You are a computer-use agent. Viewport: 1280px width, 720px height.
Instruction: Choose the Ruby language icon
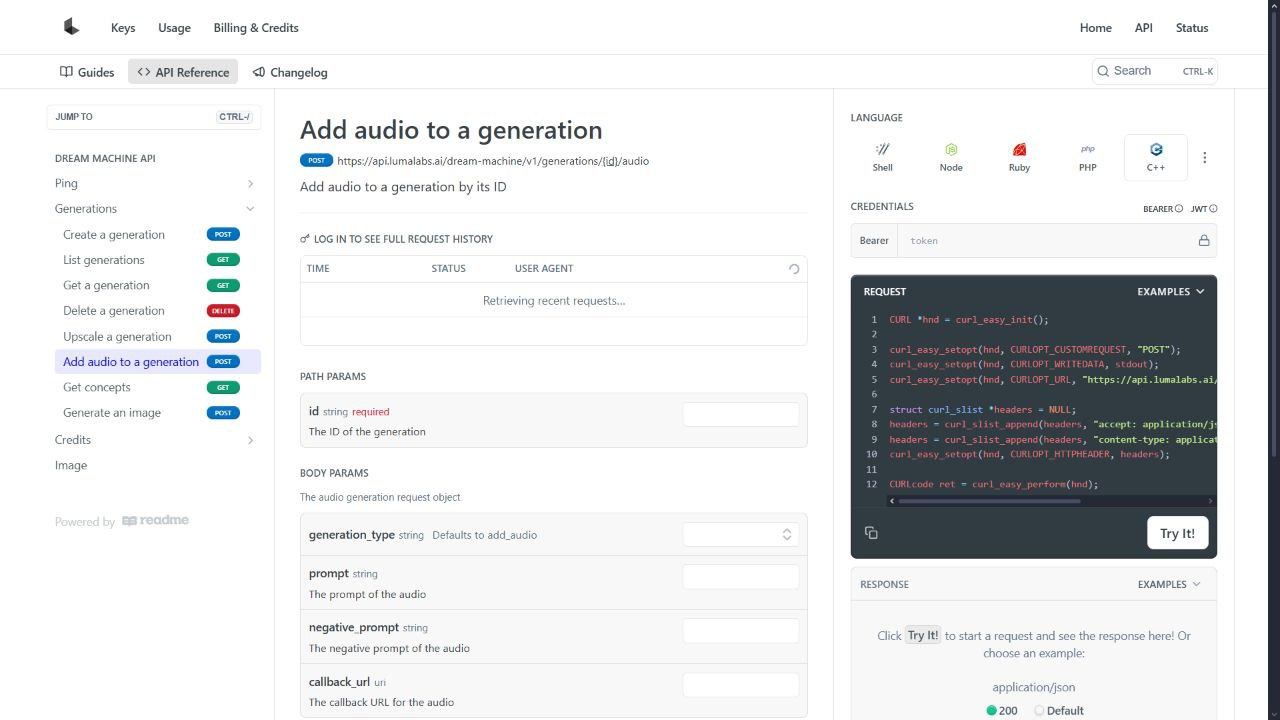point(1019,157)
